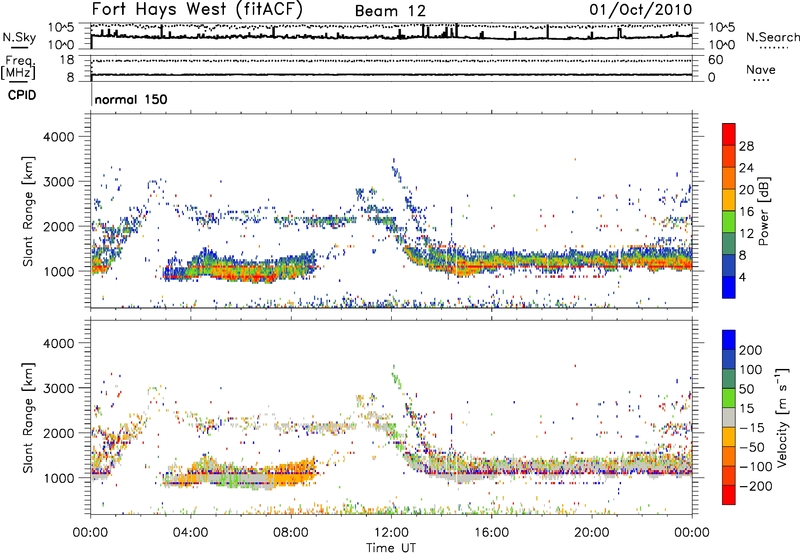Select the '12:00' time tick label
The width and height of the screenshot is (800, 554).
click(x=391, y=533)
